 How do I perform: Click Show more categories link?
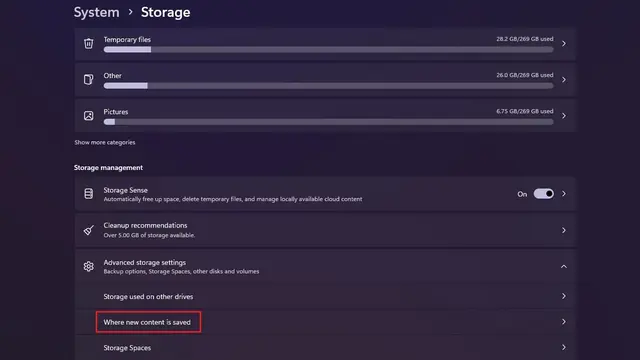click(x=104, y=142)
